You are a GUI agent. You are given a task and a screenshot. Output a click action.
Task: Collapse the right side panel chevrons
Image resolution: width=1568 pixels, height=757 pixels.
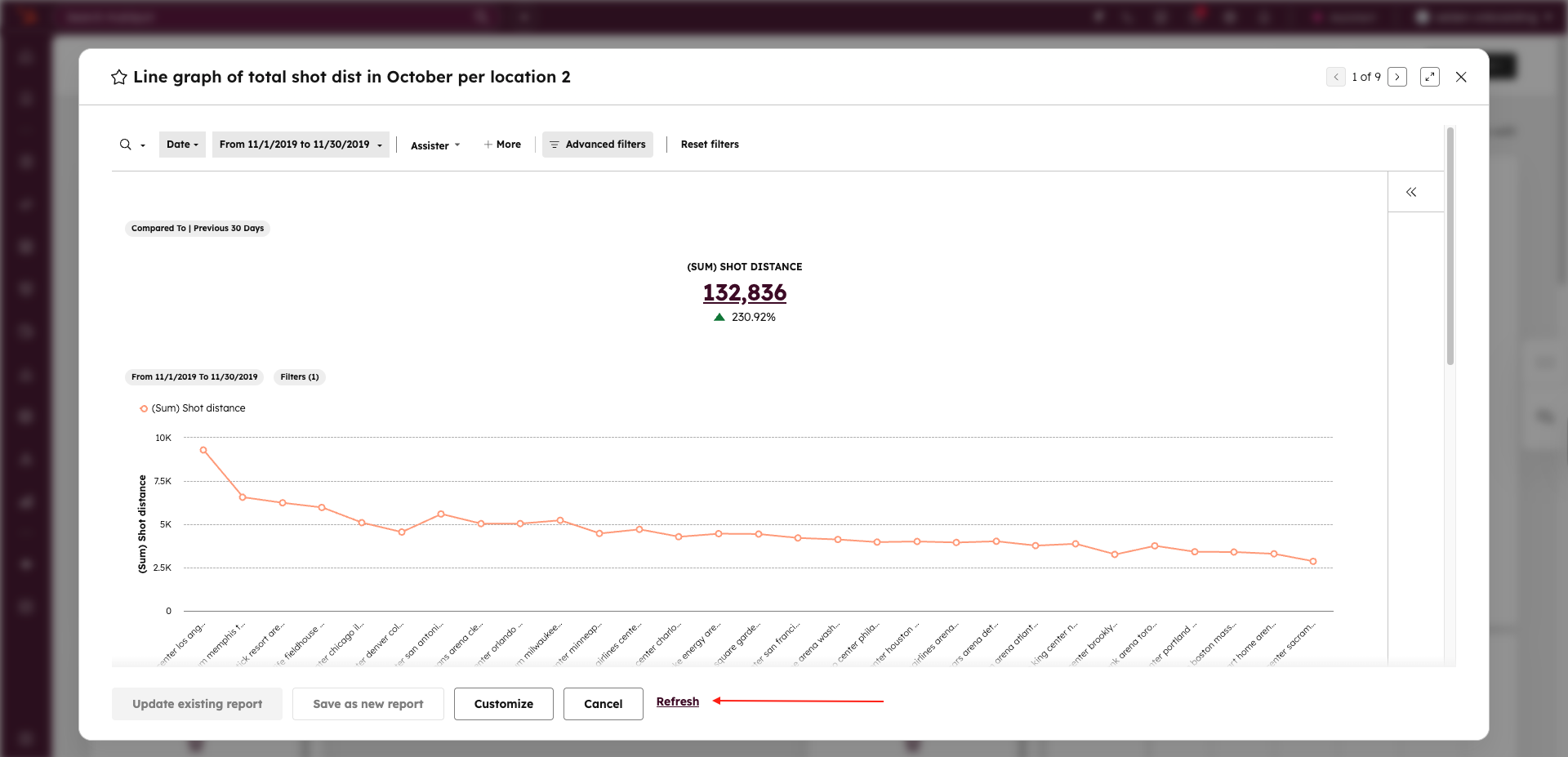pos(1411,192)
